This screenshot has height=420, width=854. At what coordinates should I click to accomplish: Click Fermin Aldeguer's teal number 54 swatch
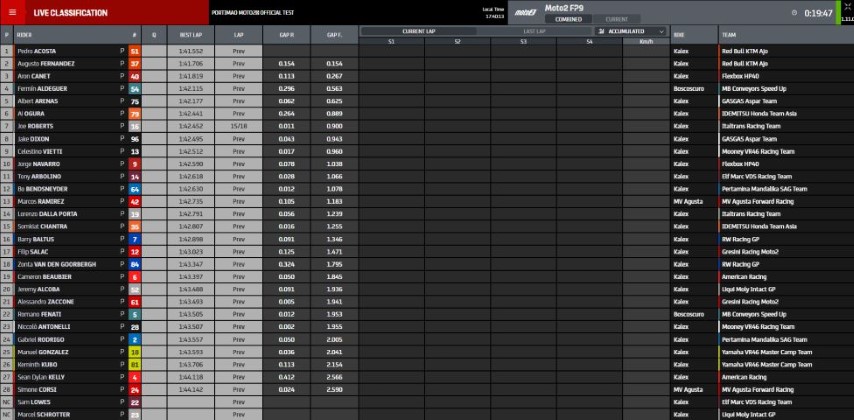134,89
